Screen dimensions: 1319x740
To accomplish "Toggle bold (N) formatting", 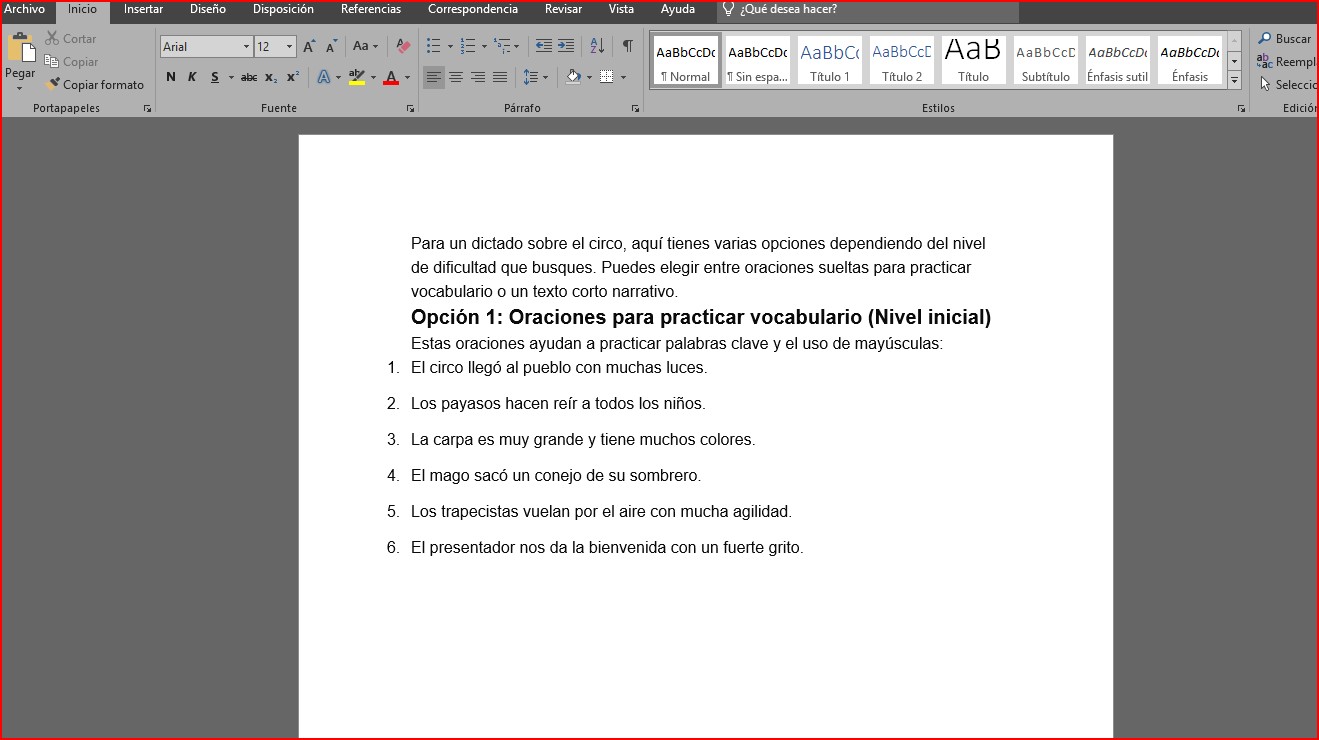I will point(171,77).
